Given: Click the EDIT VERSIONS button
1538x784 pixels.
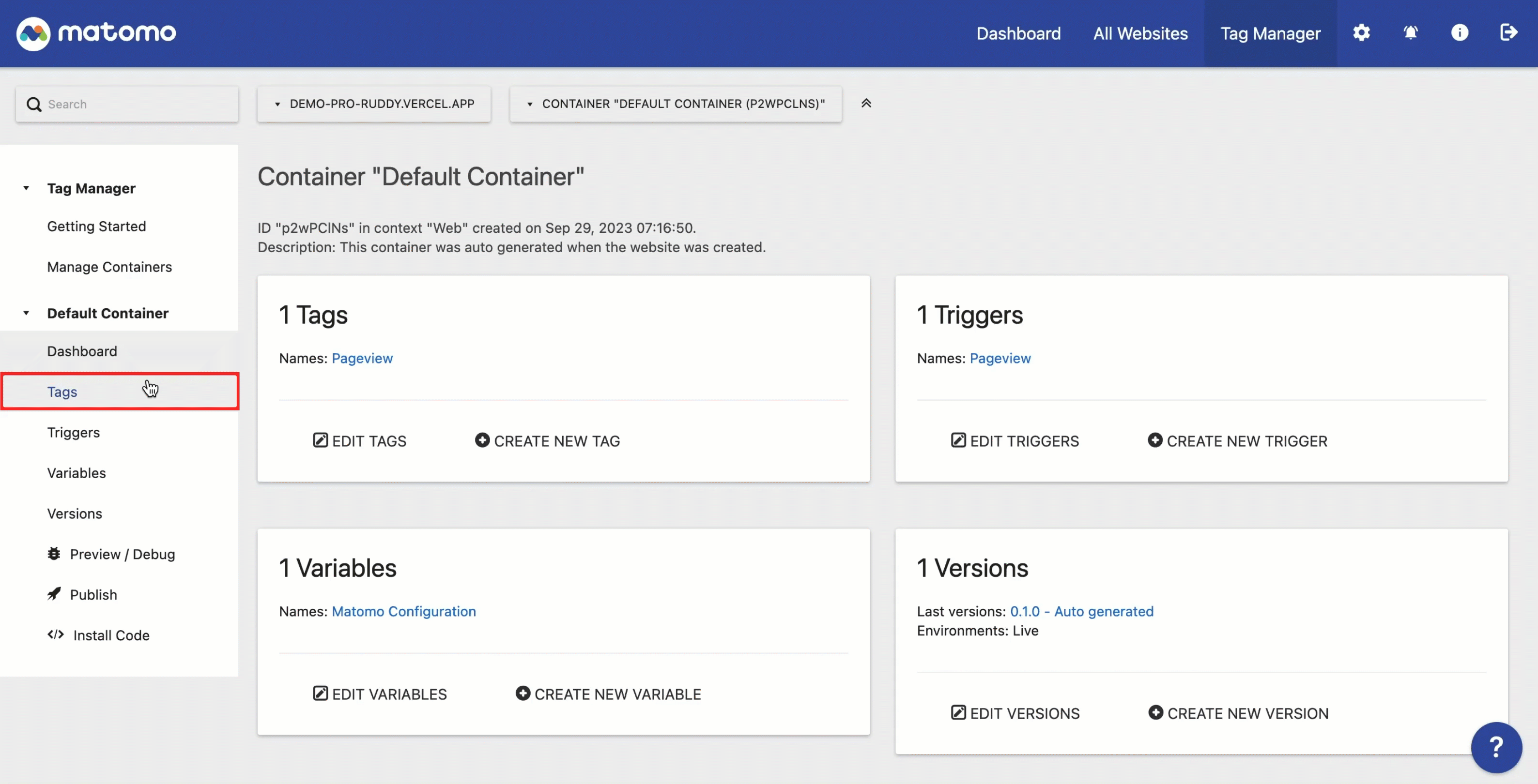Looking at the screenshot, I should pyautogui.click(x=1015, y=713).
